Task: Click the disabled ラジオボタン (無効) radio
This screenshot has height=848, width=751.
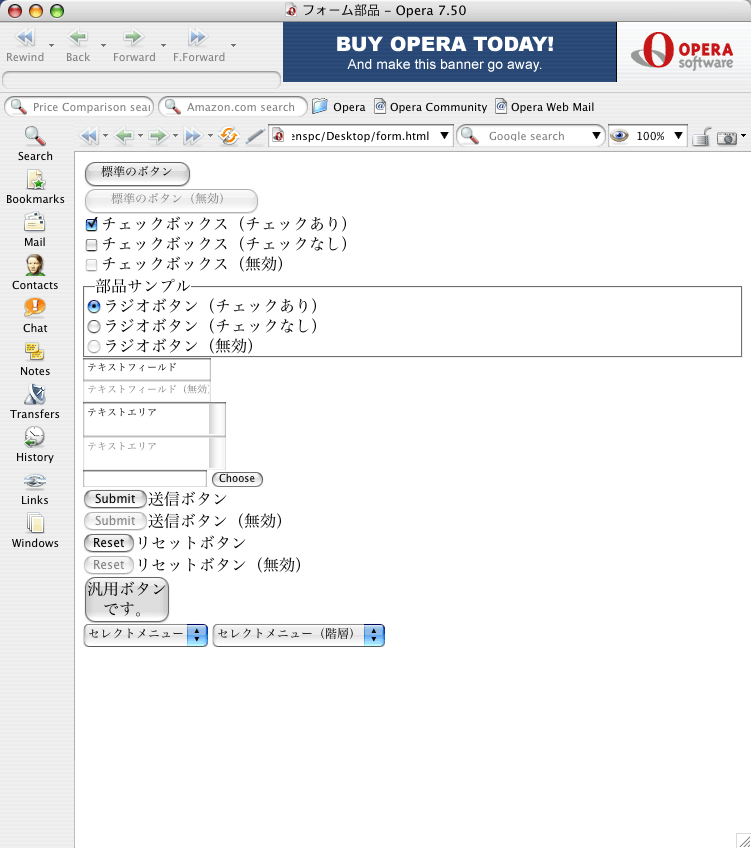Action: pyautogui.click(x=94, y=347)
